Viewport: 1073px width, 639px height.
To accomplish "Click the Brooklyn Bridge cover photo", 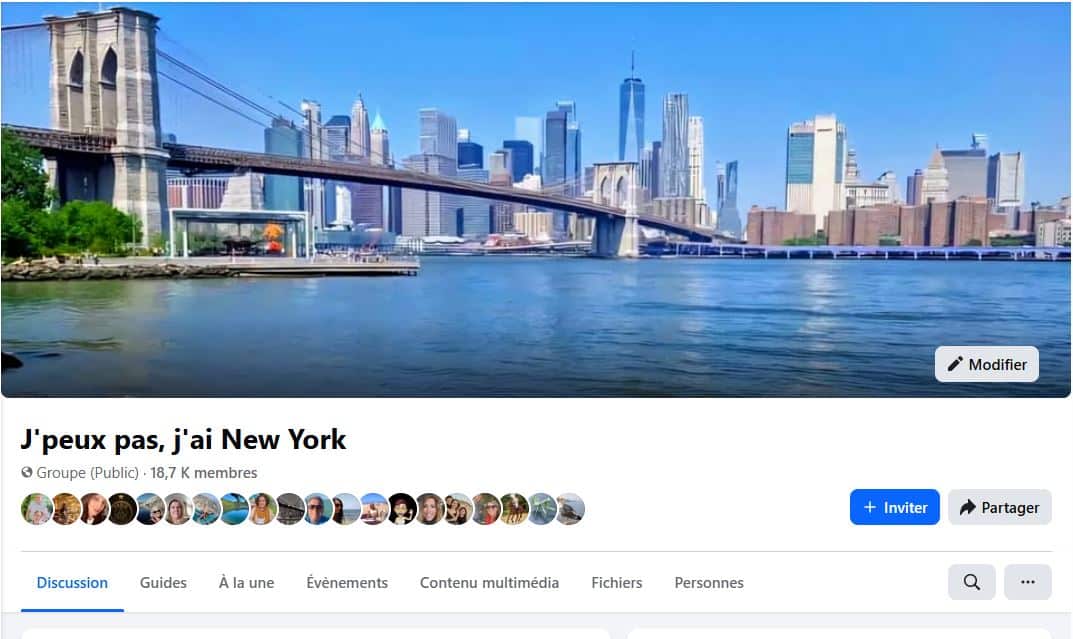I will (x=536, y=199).
